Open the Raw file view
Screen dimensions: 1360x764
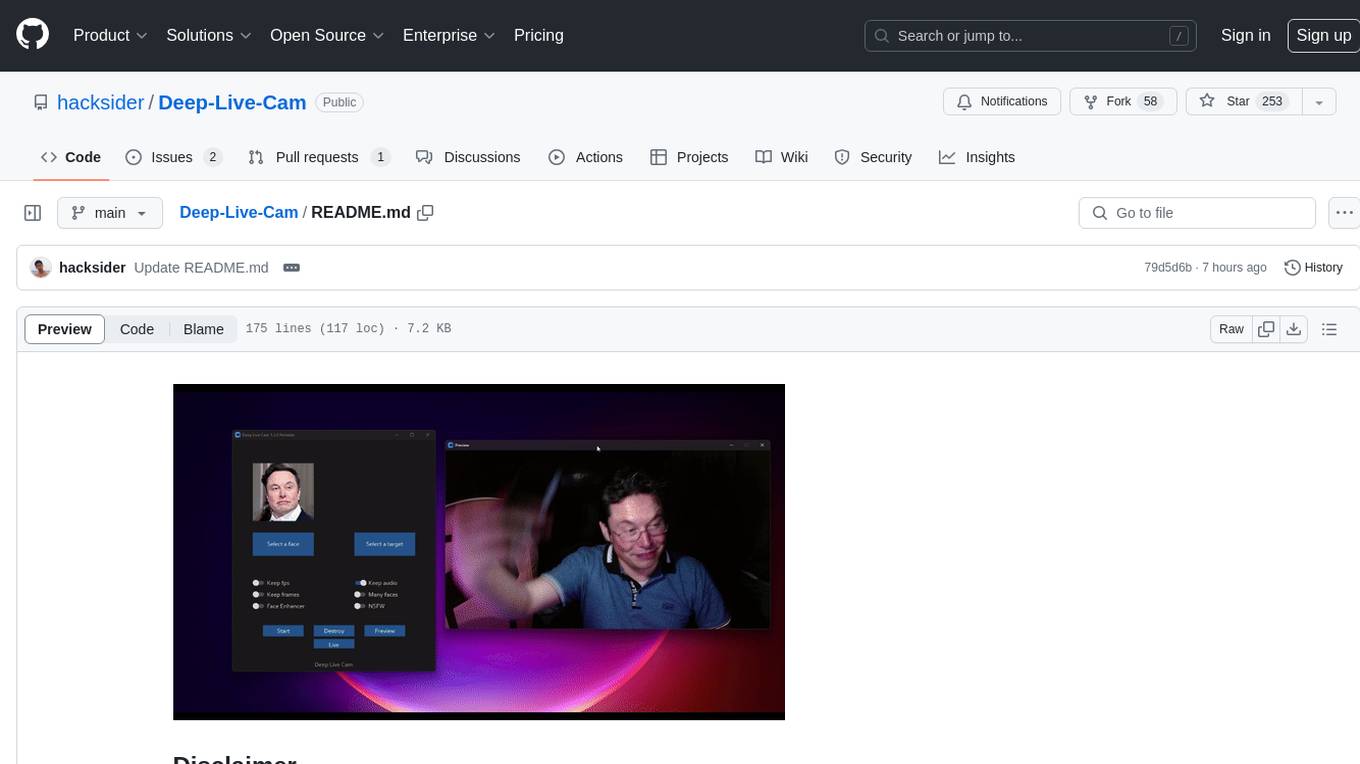[1231, 329]
